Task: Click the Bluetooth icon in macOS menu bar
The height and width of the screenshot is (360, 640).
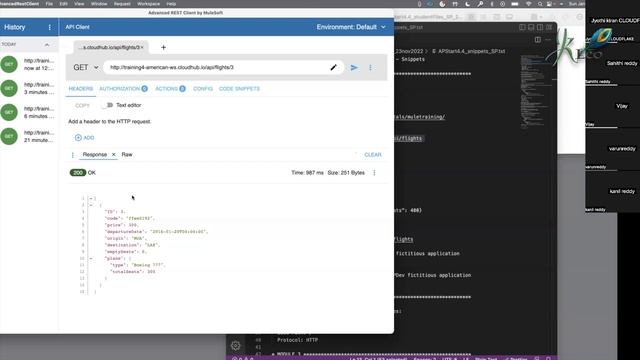Action: click(492, 4)
